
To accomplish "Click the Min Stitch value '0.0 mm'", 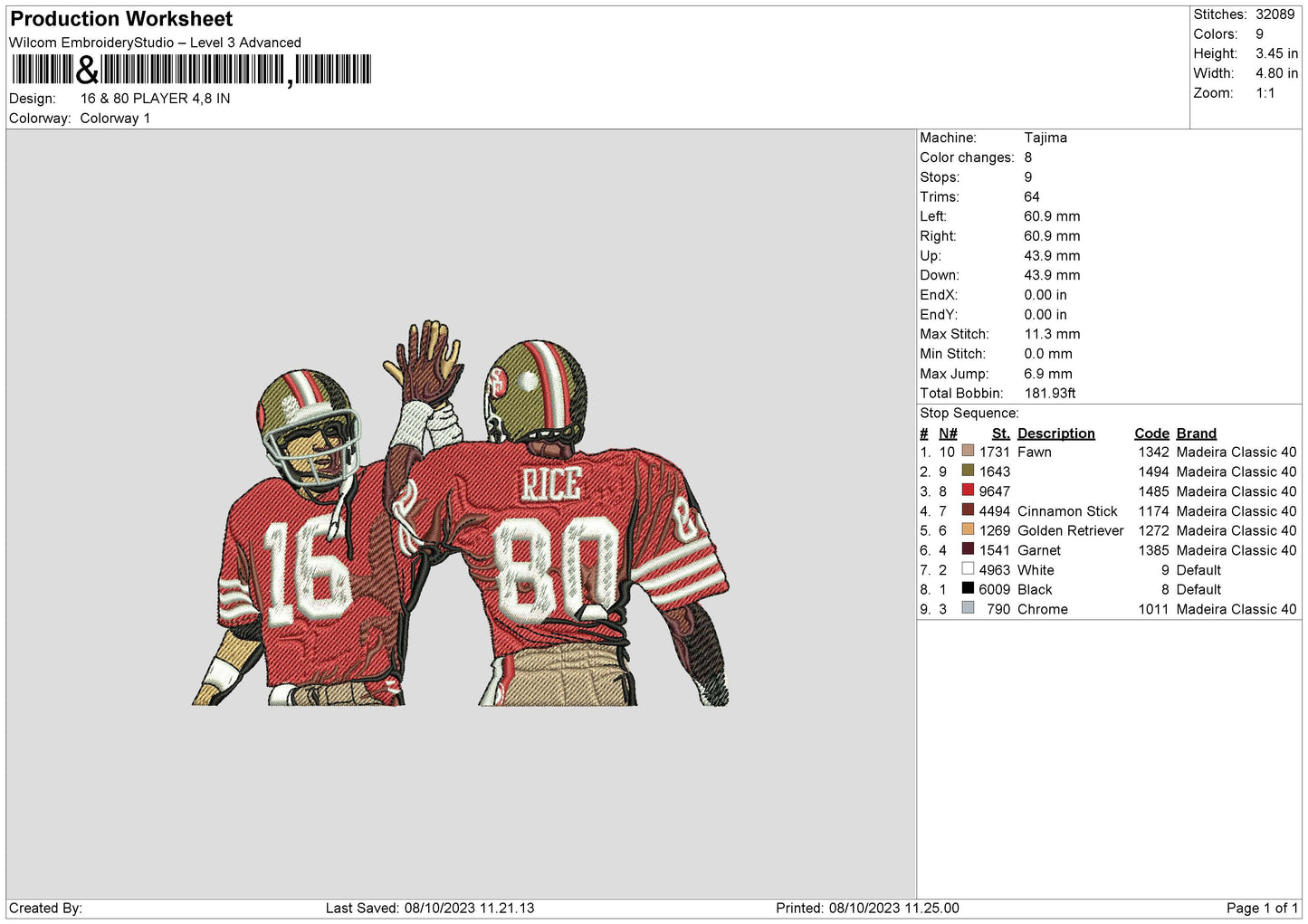I will (1048, 354).
